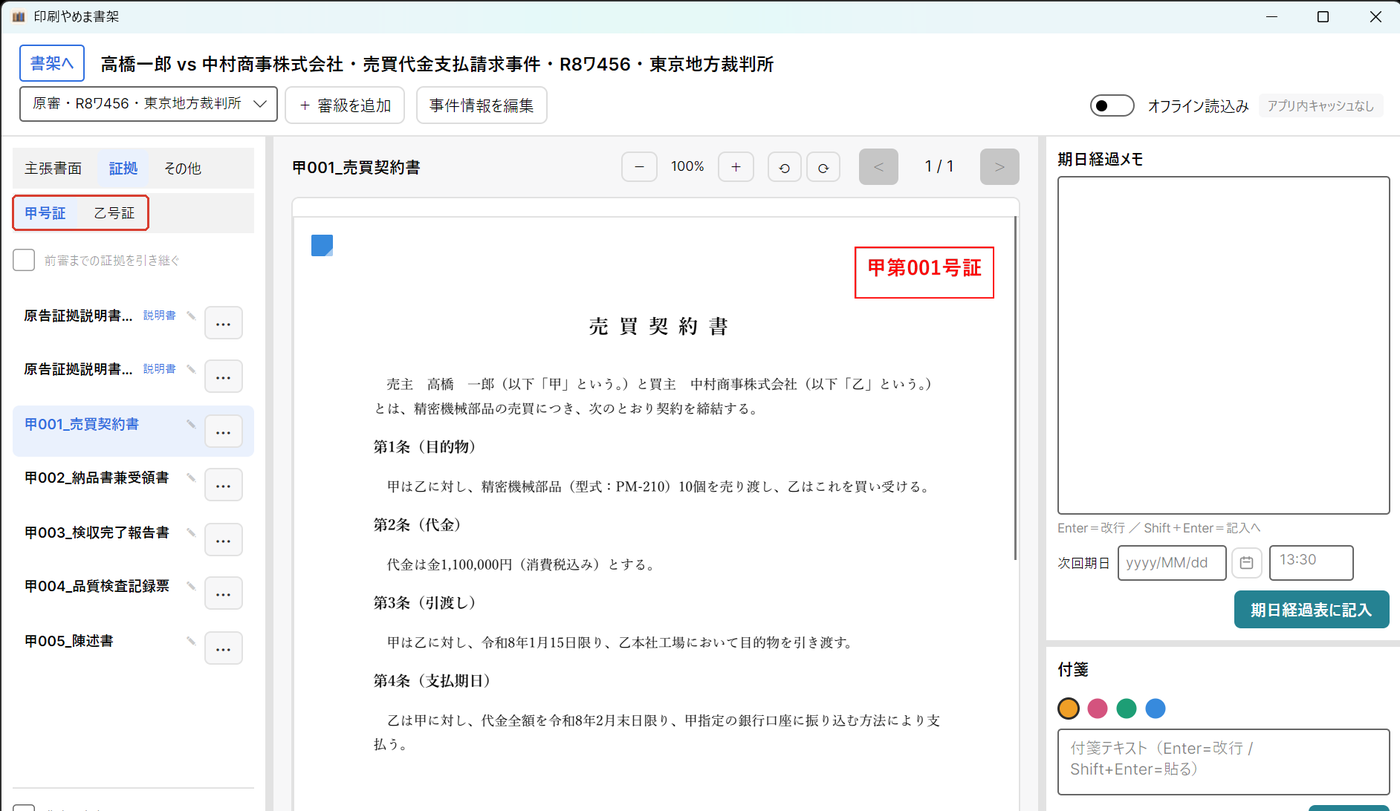Image resolution: width=1400 pixels, height=811 pixels.
Task: Rotate the page counterclockwise
Action: (x=784, y=167)
